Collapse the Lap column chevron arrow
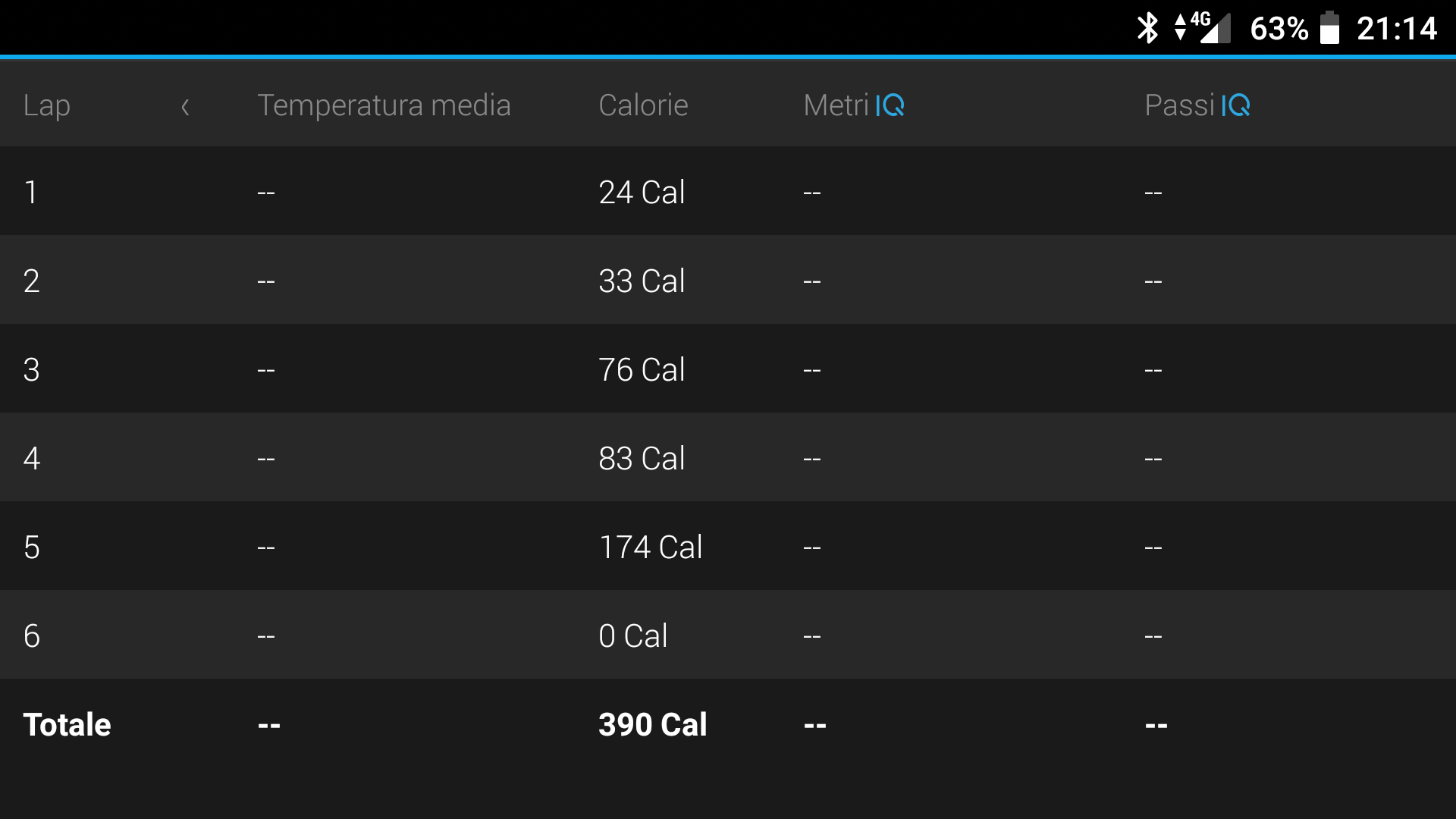The width and height of the screenshot is (1456, 819). (185, 107)
